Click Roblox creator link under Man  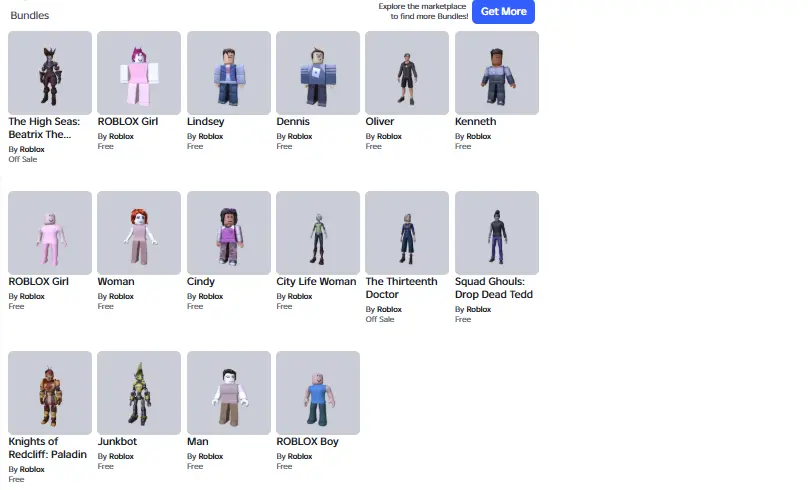coord(211,457)
